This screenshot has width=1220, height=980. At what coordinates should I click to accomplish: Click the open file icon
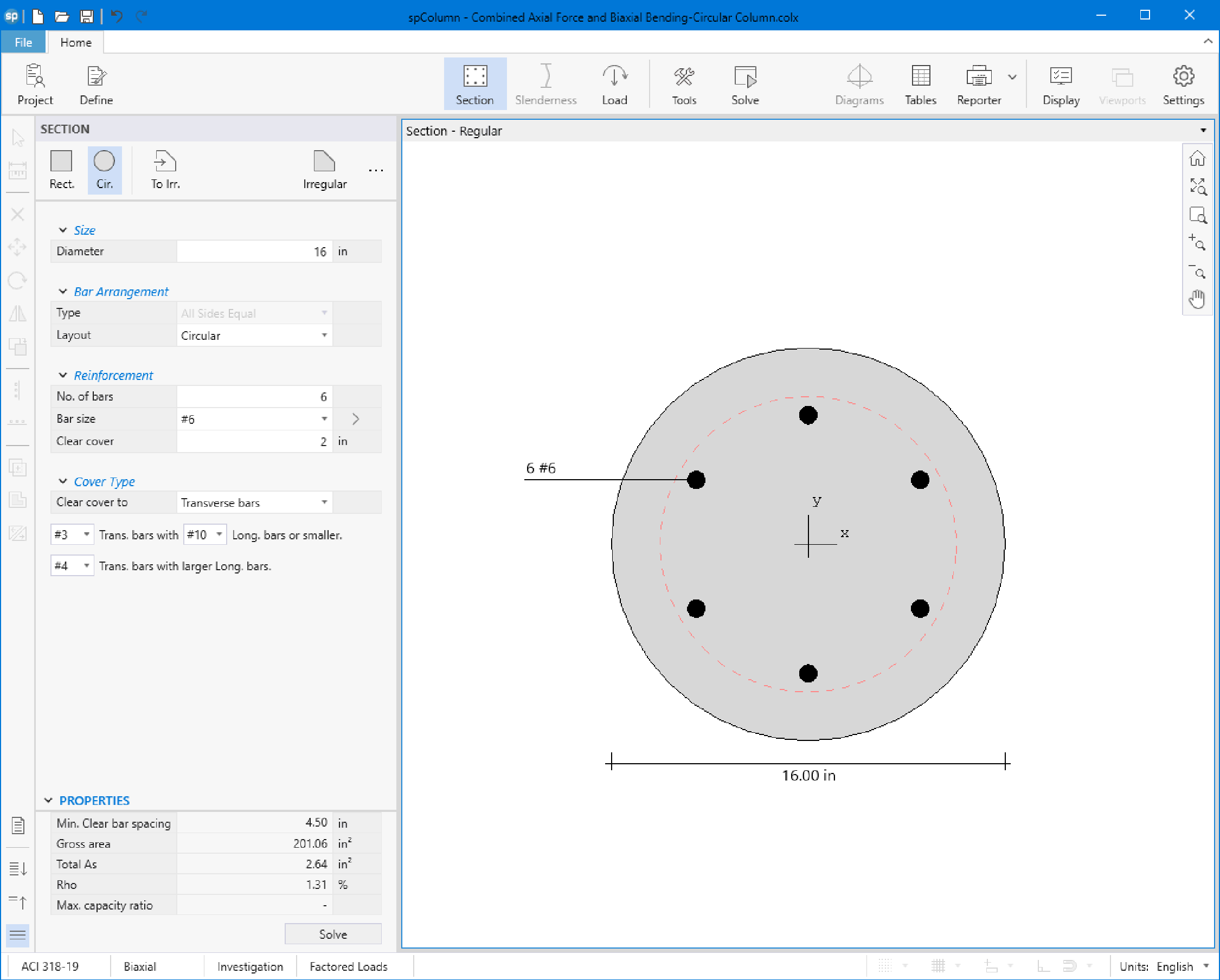62,16
